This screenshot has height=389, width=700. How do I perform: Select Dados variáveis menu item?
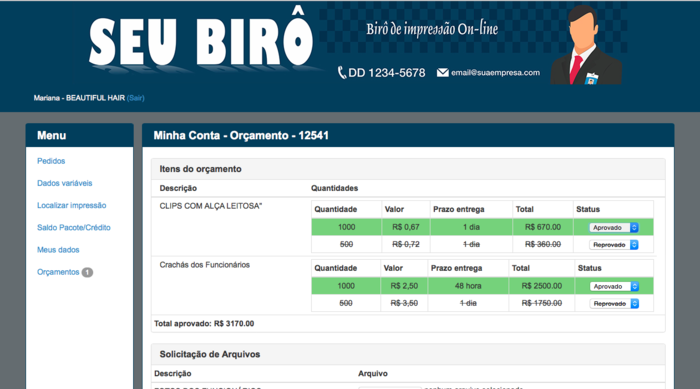pos(64,183)
